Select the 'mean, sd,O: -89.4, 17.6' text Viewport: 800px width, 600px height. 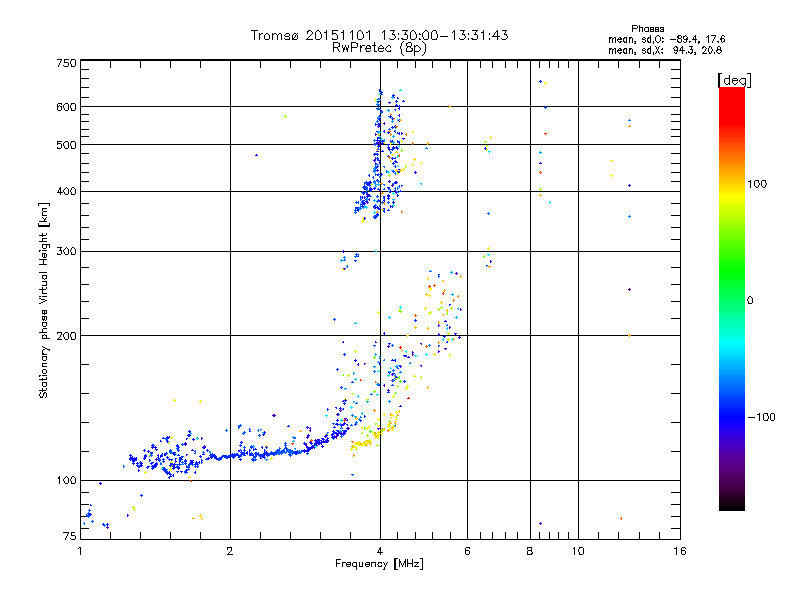click(x=666, y=39)
